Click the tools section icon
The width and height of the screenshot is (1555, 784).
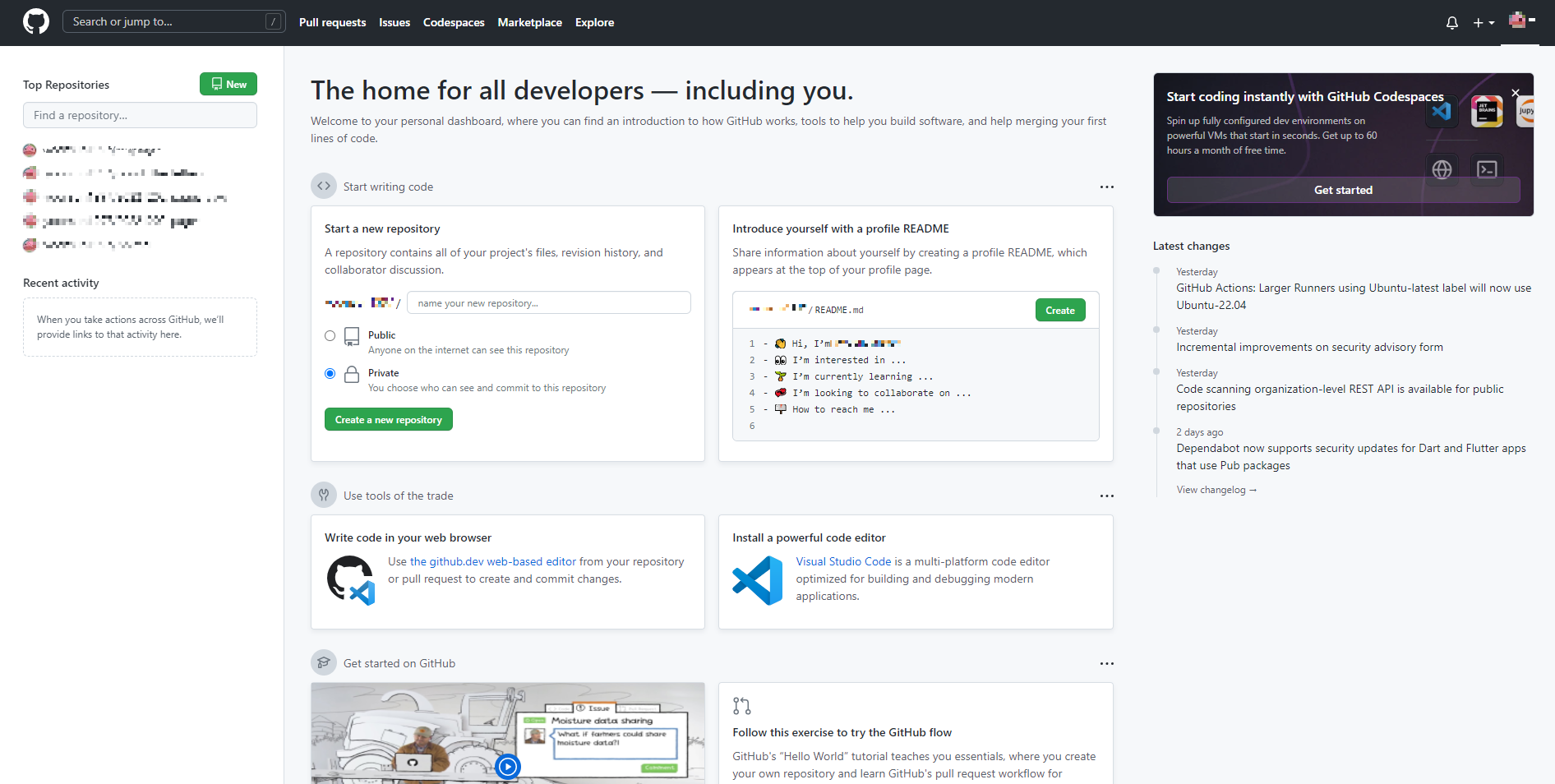[x=324, y=495]
